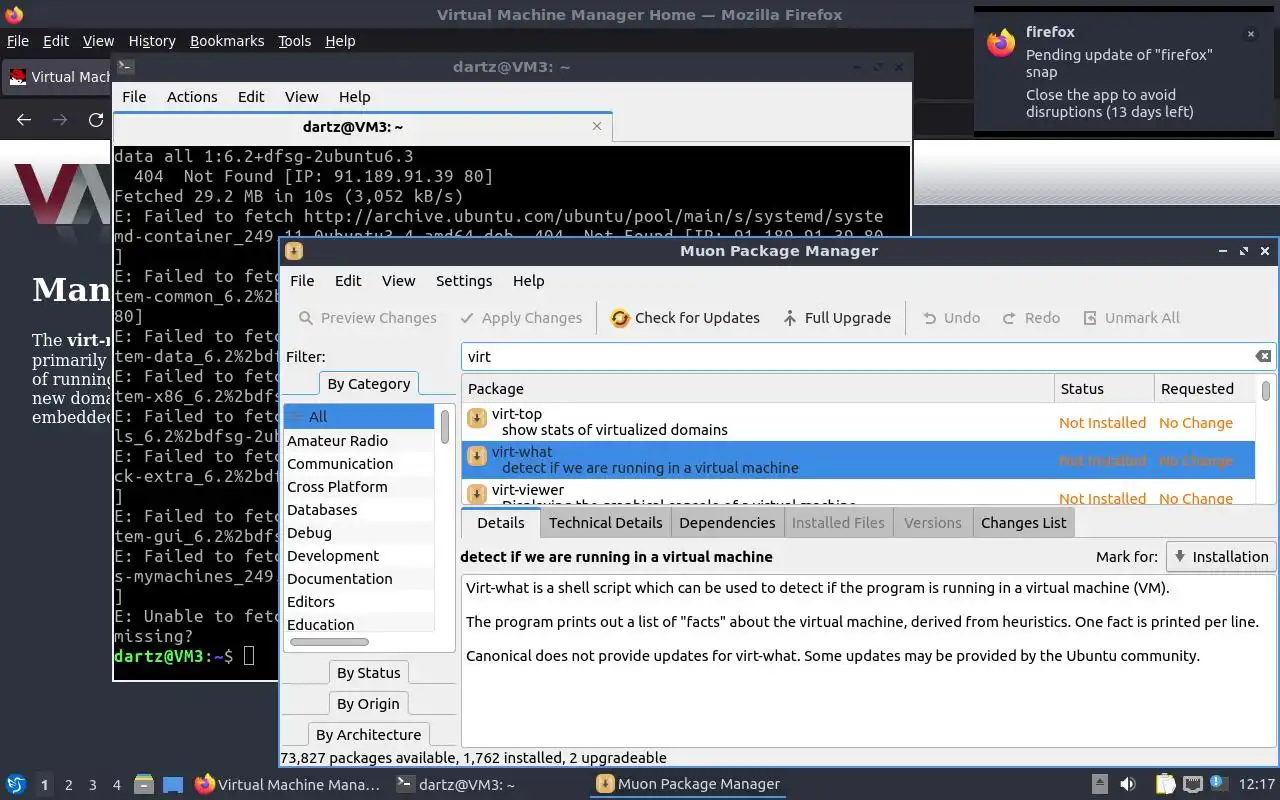Open the Versions tab

[x=932, y=523]
